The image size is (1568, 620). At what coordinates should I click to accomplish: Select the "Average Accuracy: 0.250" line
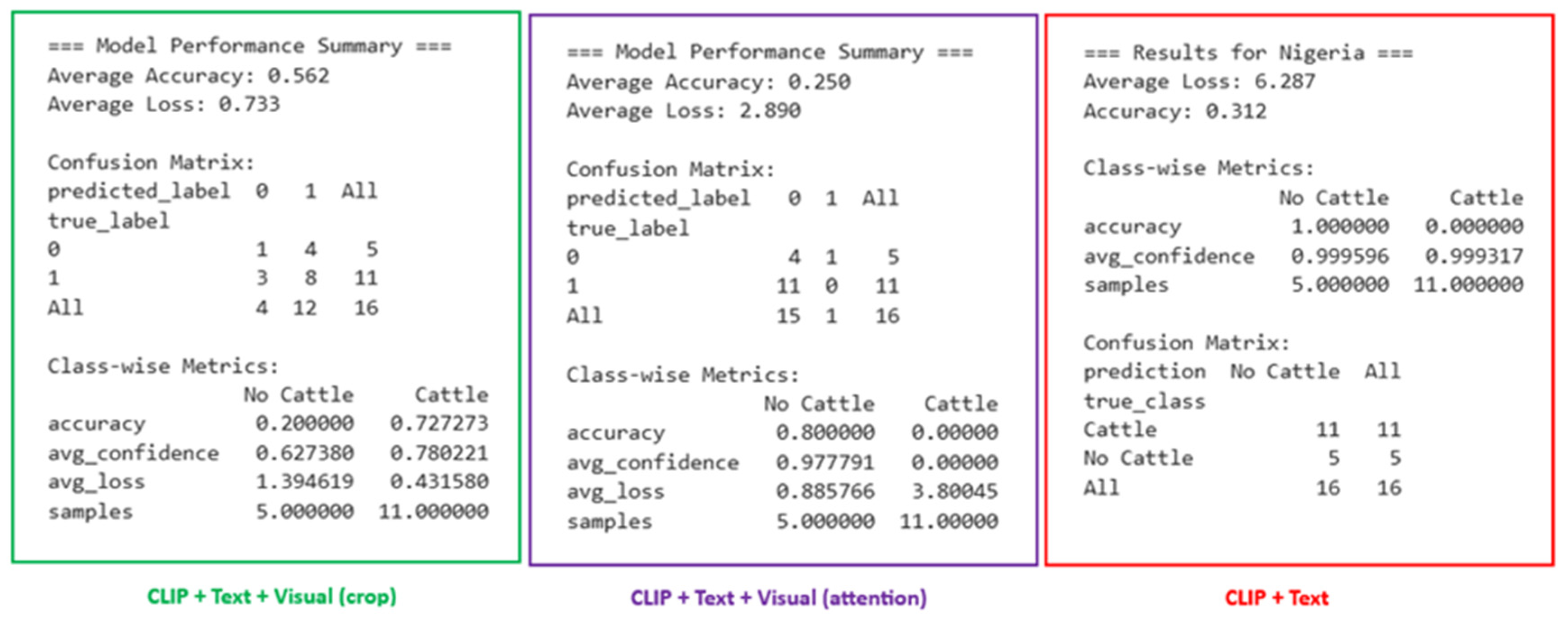click(708, 82)
